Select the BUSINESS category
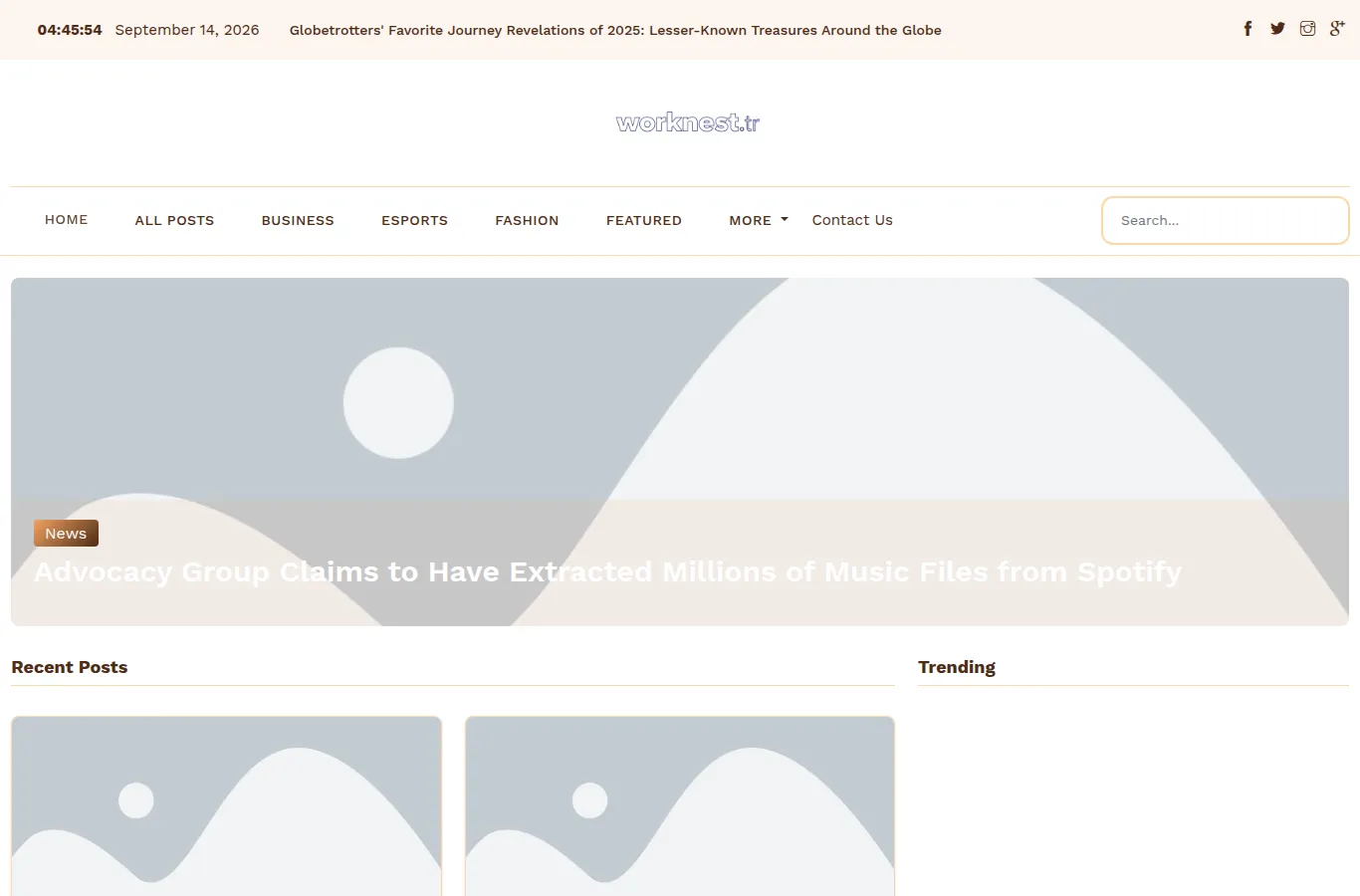The image size is (1360, 896). (298, 220)
